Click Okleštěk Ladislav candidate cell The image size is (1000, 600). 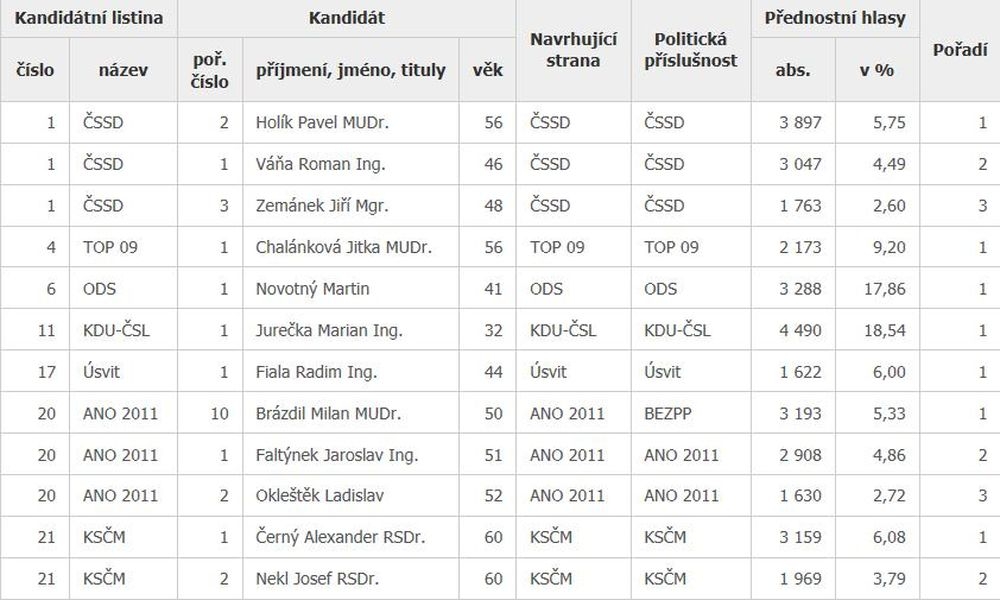pos(350,495)
